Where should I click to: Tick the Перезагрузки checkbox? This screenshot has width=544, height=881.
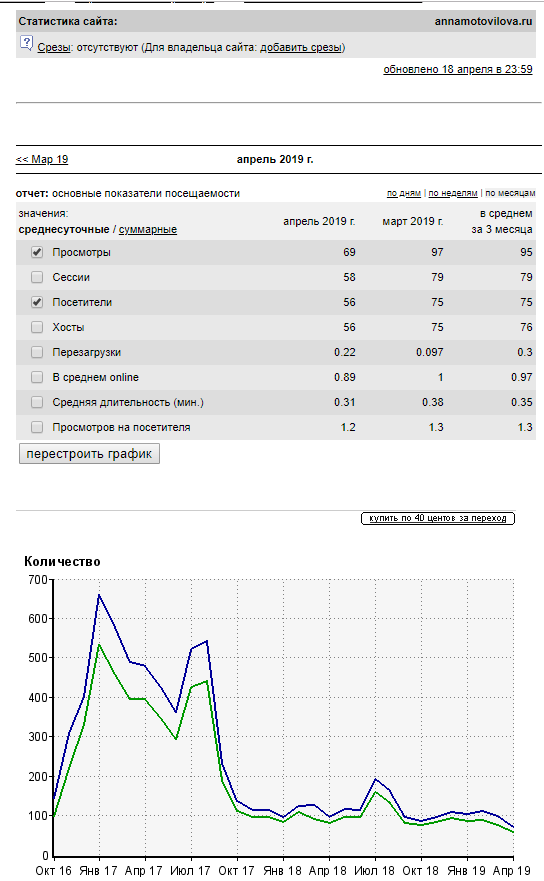pyautogui.click(x=37, y=352)
